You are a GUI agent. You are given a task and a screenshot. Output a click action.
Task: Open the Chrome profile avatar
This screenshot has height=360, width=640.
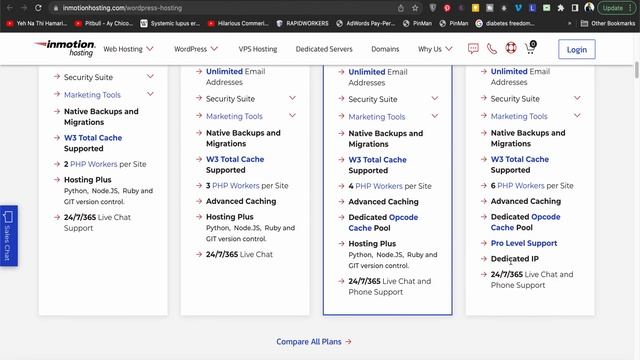click(589, 7)
